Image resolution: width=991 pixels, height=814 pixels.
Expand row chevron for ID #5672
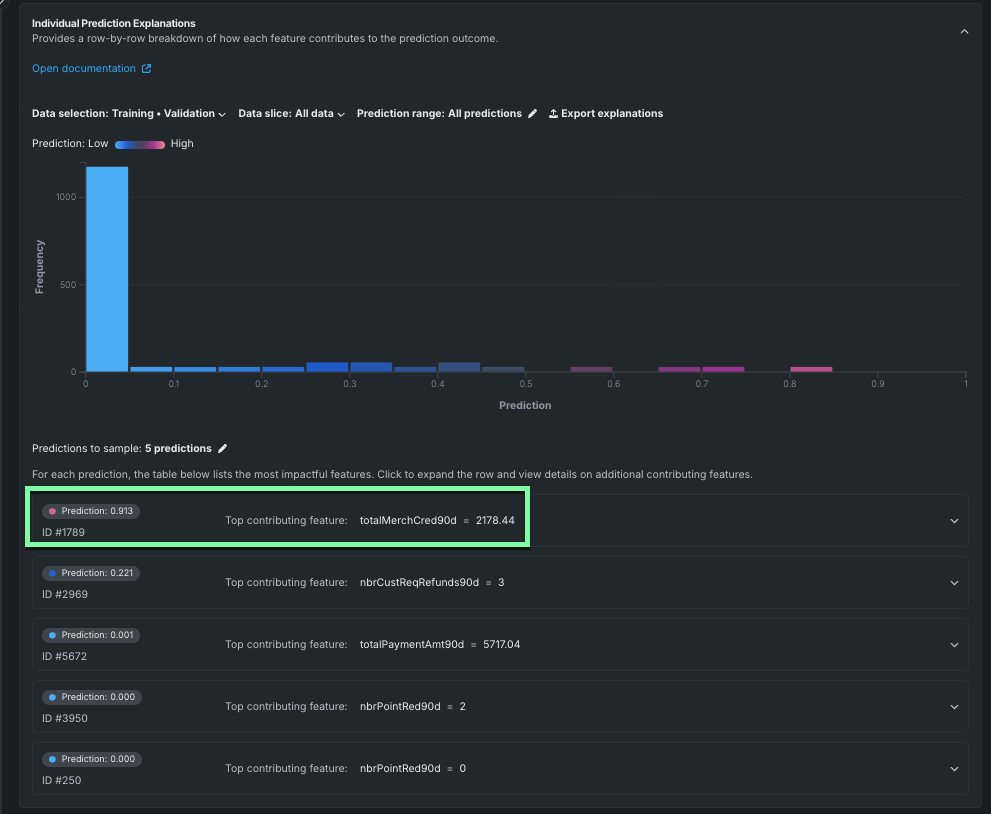(x=954, y=645)
